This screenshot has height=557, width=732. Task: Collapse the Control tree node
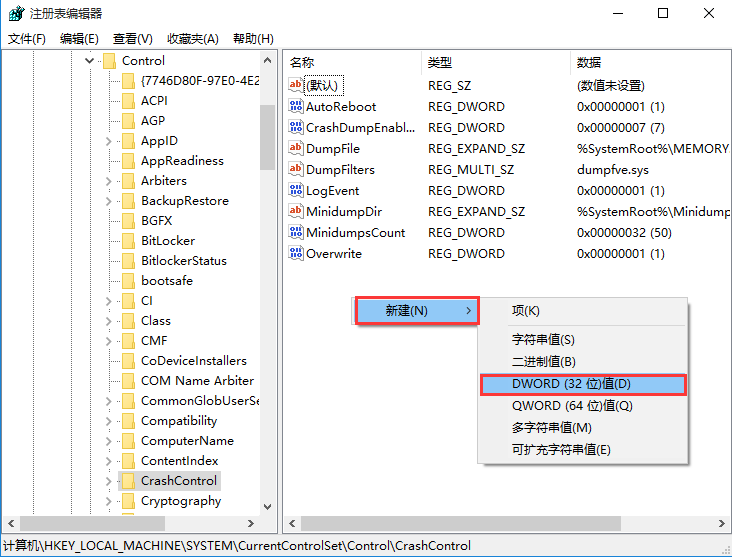[x=90, y=61]
